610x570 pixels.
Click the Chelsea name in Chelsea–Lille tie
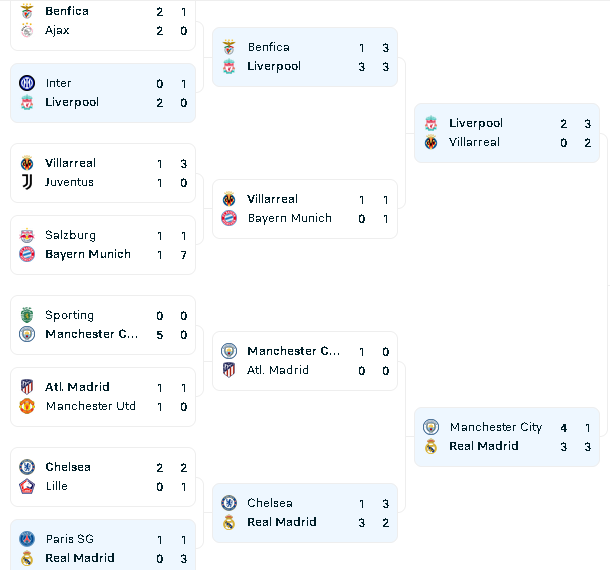tap(68, 467)
